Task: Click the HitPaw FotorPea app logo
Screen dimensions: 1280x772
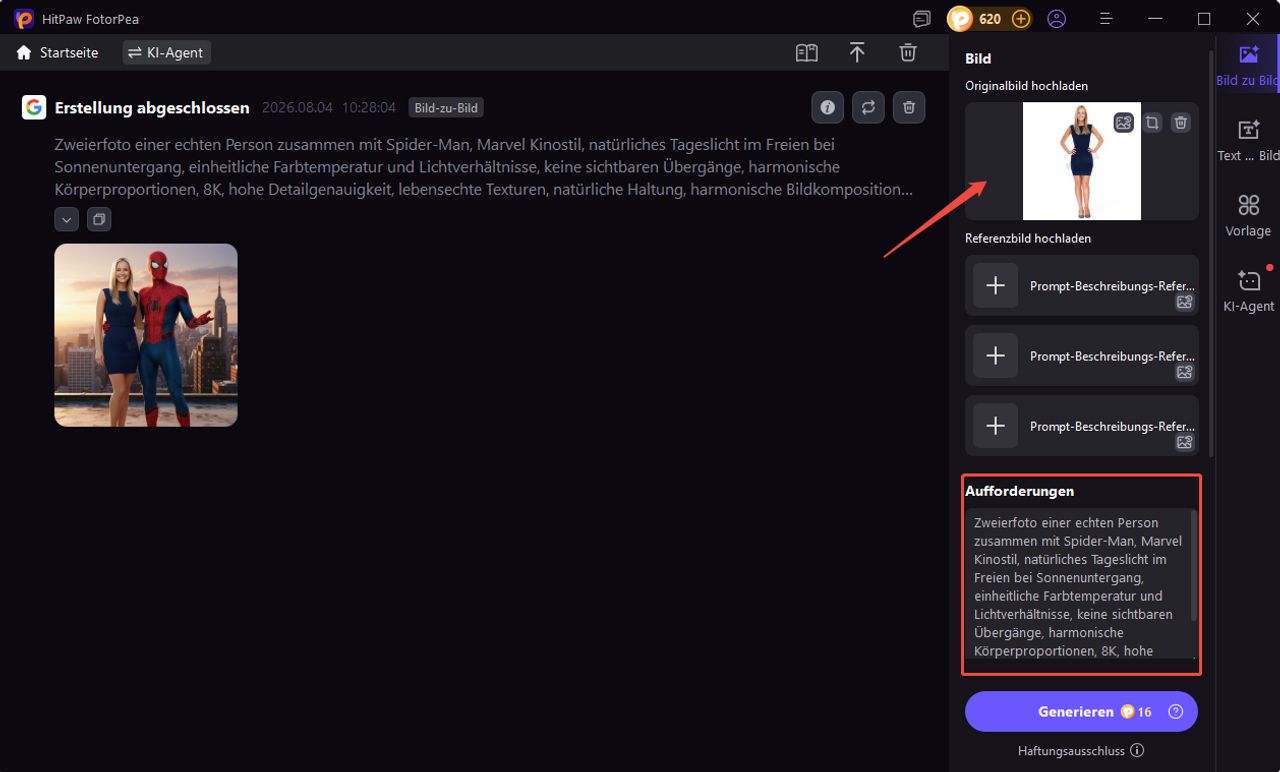Action: point(24,19)
